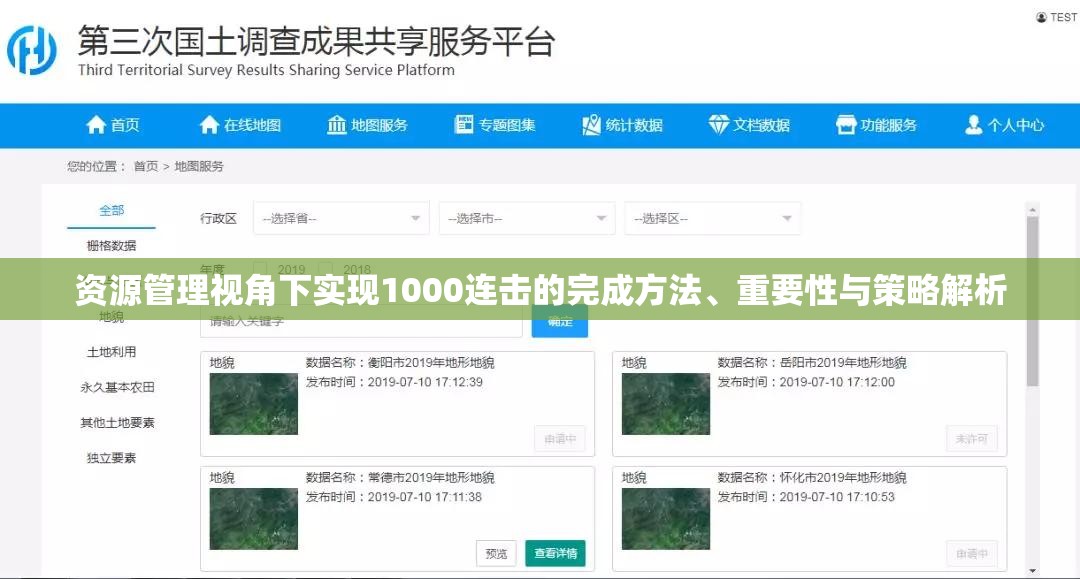Open the --选择市-- city dropdown
Screen dimensions: 1080x579
(x=526, y=218)
